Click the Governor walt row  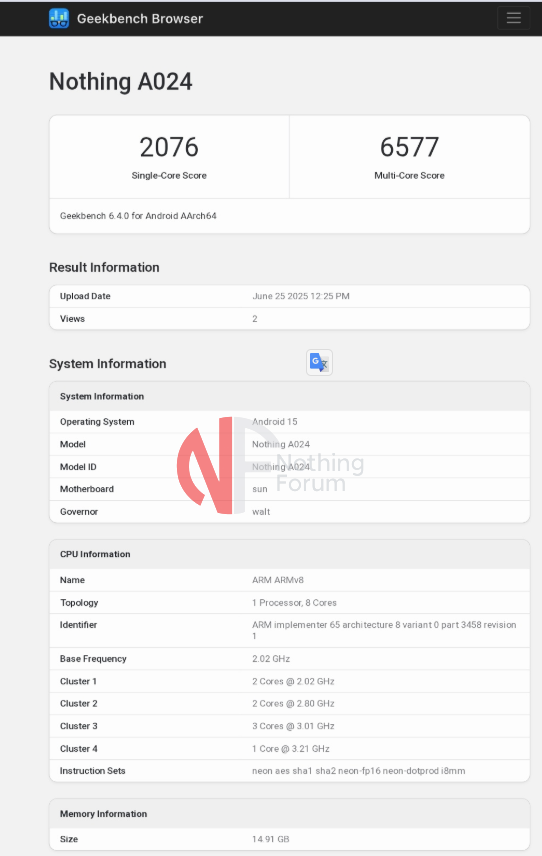289,512
